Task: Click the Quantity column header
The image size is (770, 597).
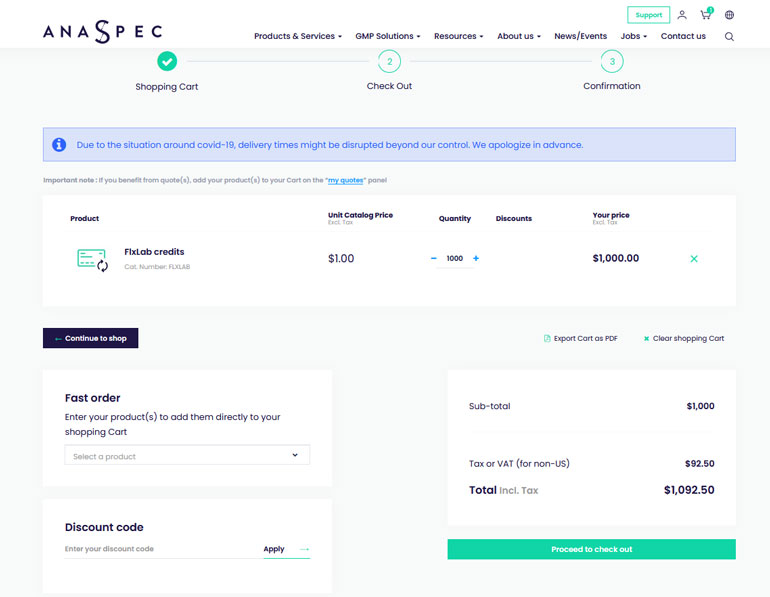Action: pyautogui.click(x=455, y=218)
